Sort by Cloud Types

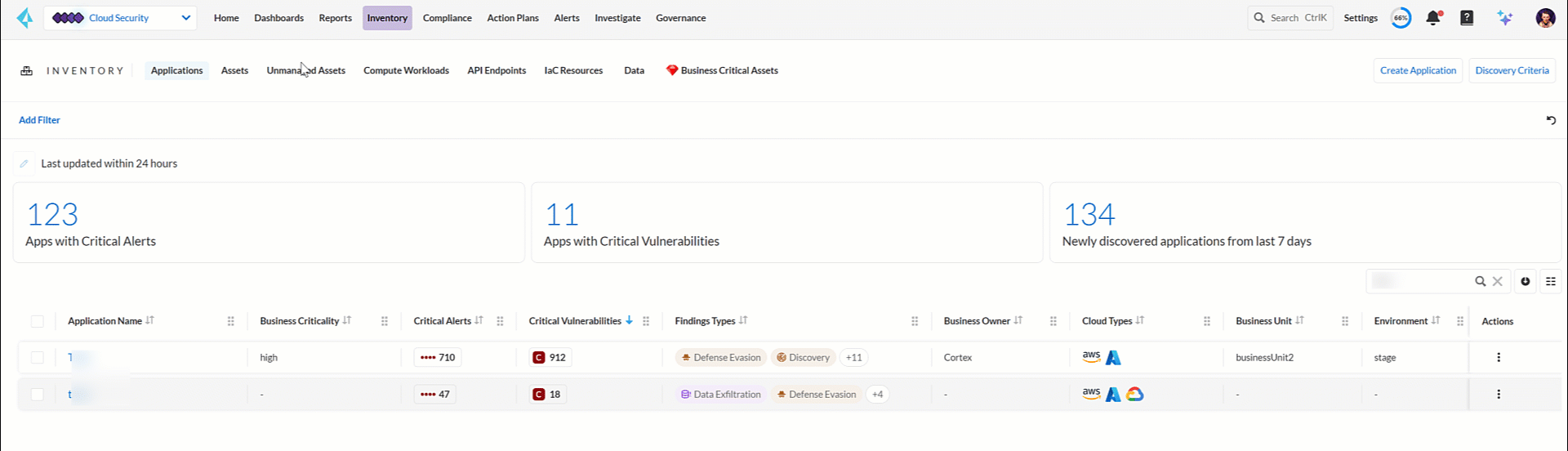click(x=1140, y=320)
